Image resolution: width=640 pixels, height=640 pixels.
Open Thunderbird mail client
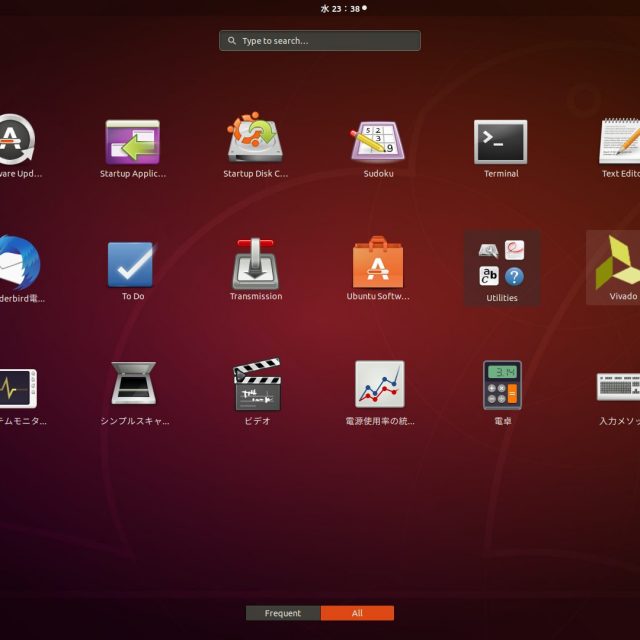tap(20, 264)
